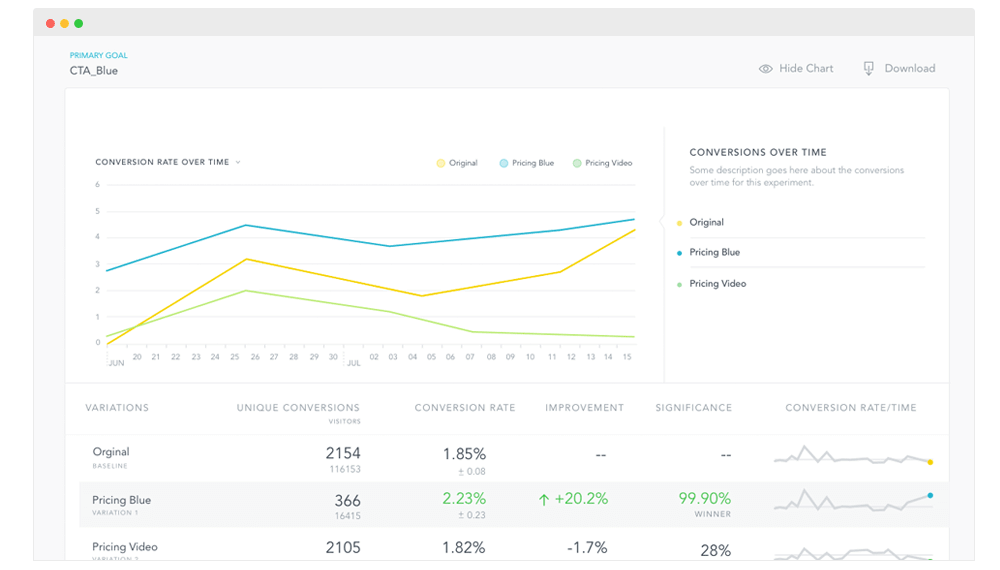Click the Download button text
Image resolution: width=1000 pixels, height=570 pixels.
[909, 69]
